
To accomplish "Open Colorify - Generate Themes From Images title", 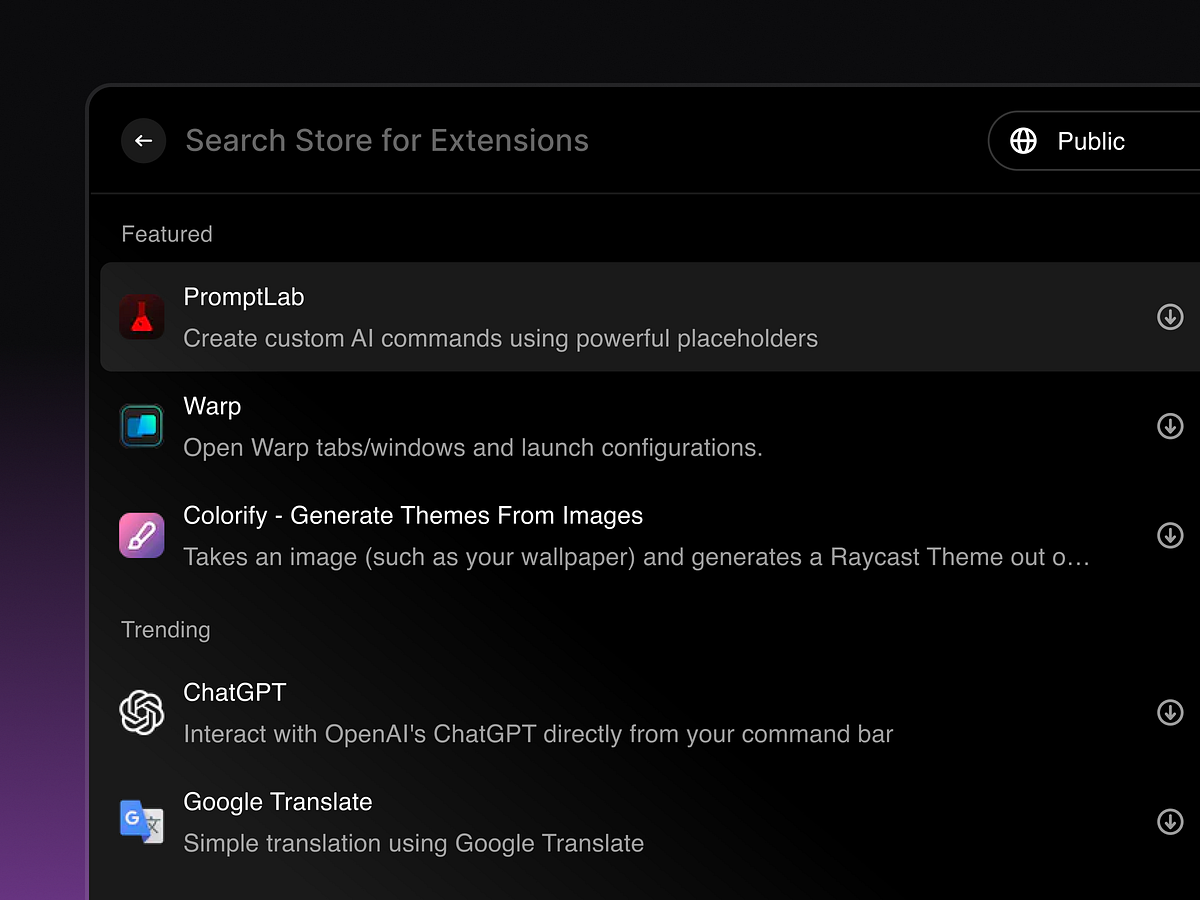I will [413, 516].
